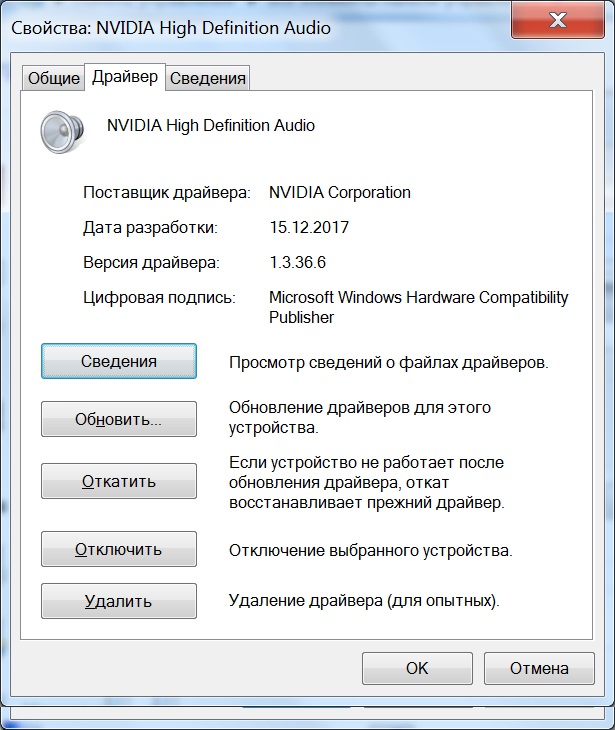Switch to the Общие tab
Screen dimensions: 615x730
click(x=53, y=79)
